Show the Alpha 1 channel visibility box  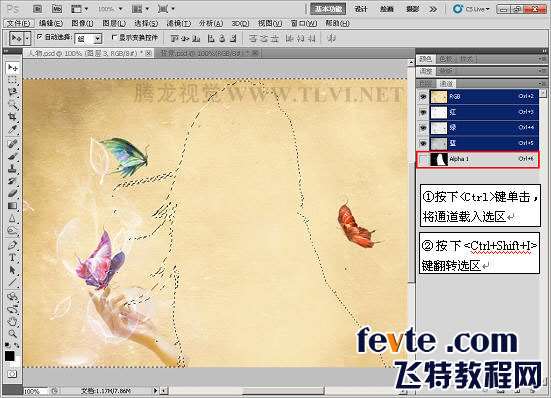[423, 159]
